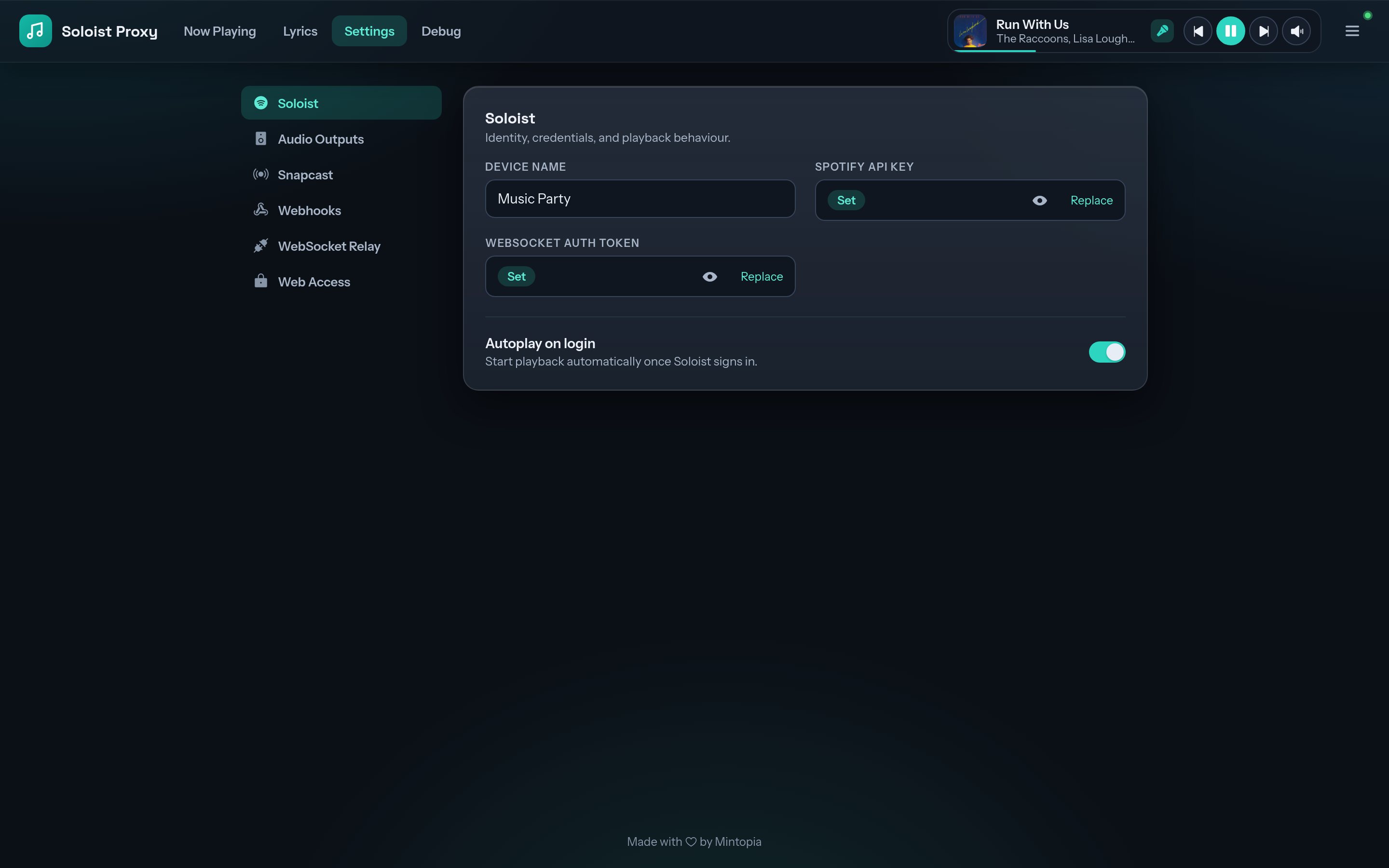Click the artist name The Raccoons, Lisa Lough

1065,39
